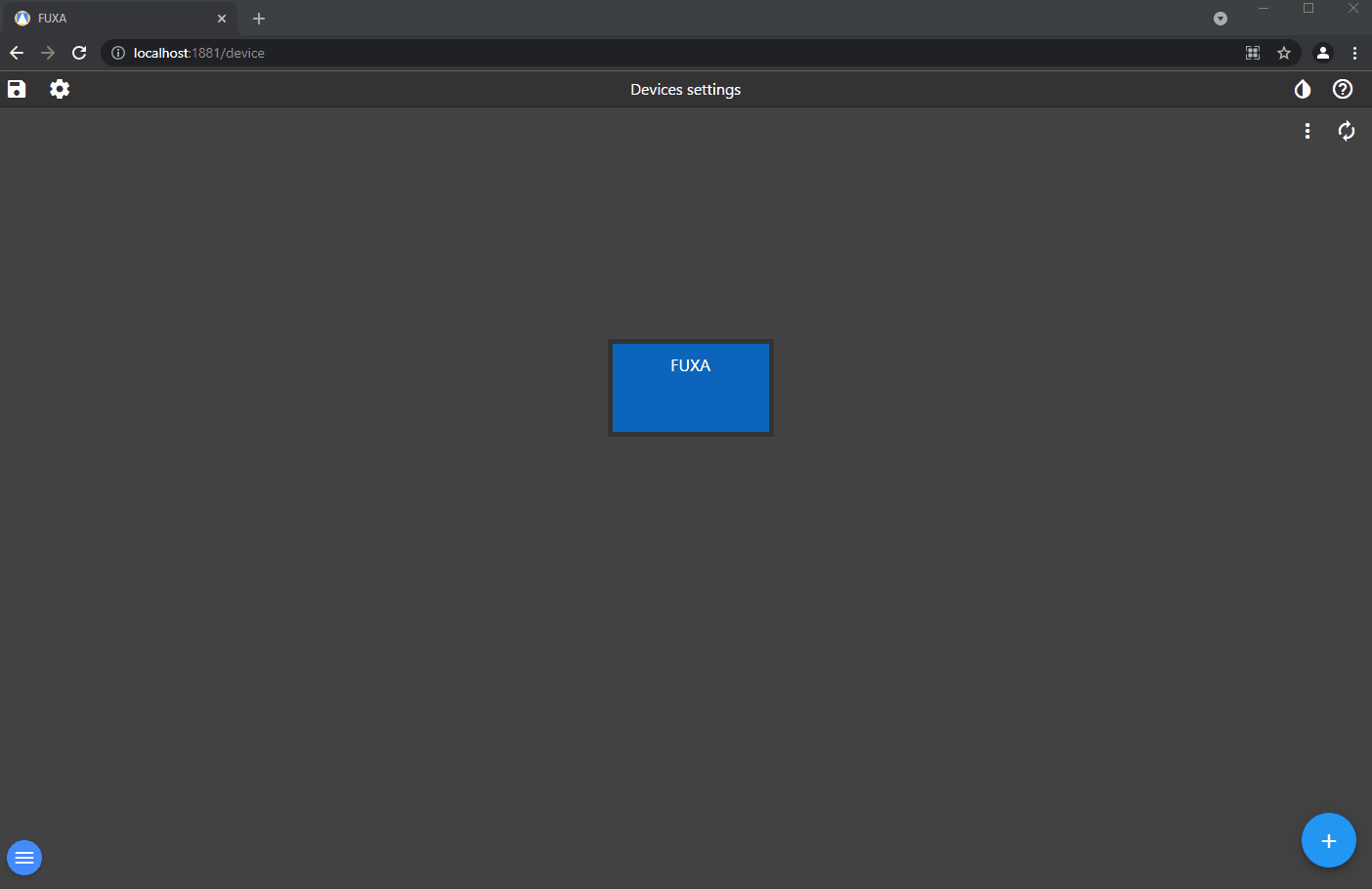This screenshot has height=889, width=1372.
Task: Open the three-dot options below the help icon
Action: [x=1308, y=131]
